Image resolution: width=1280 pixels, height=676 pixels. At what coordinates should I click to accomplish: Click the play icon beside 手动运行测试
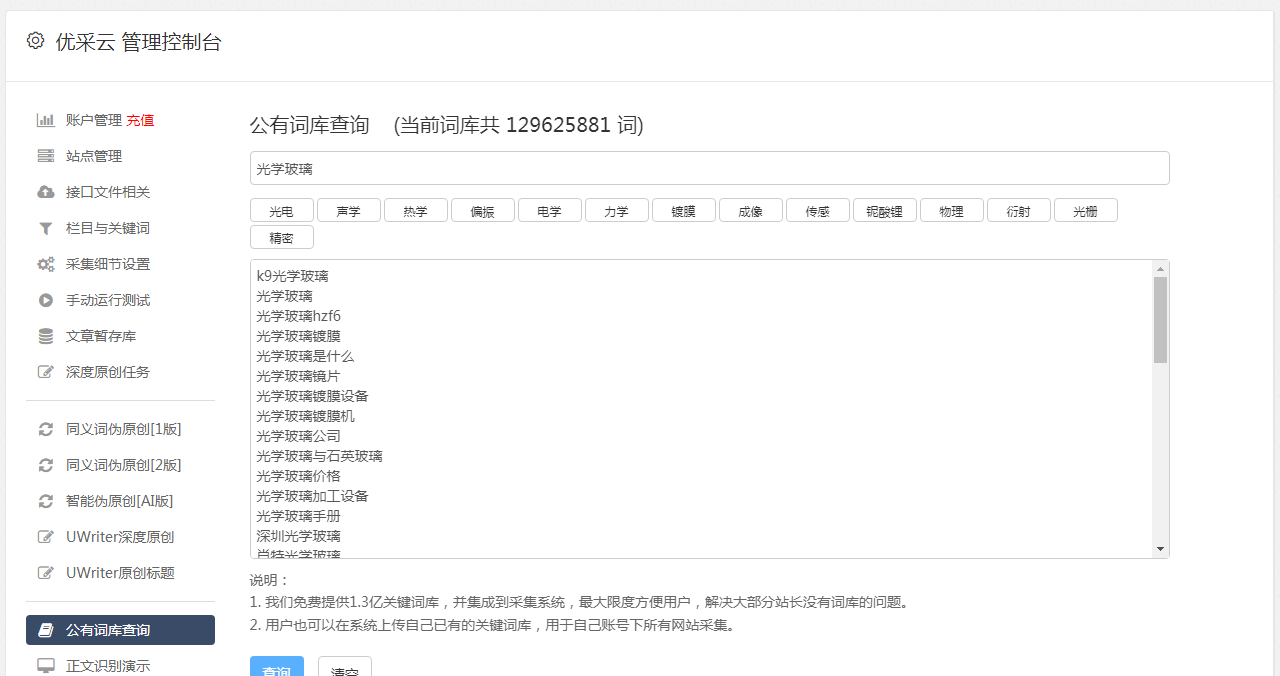pos(45,300)
